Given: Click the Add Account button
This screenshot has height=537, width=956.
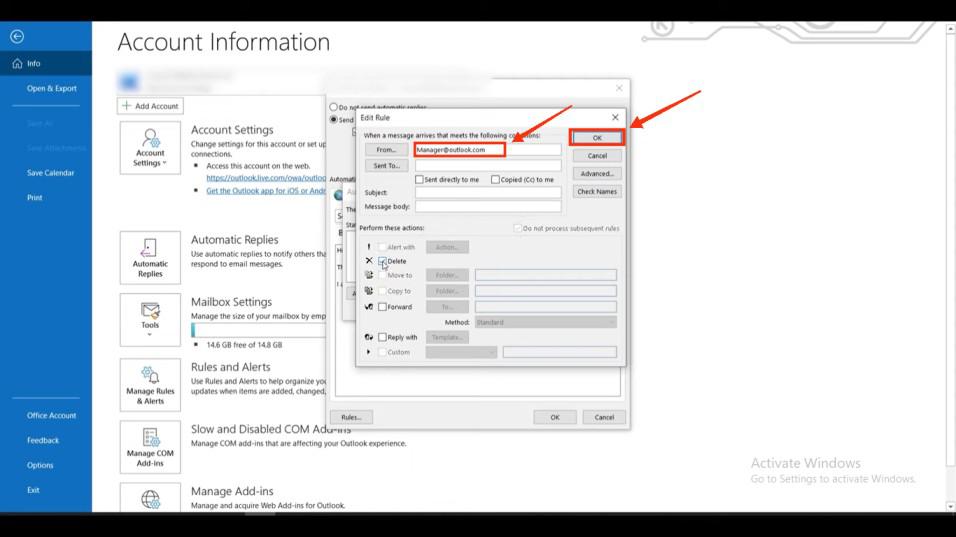Looking at the screenshot, I should pos(150,106).
